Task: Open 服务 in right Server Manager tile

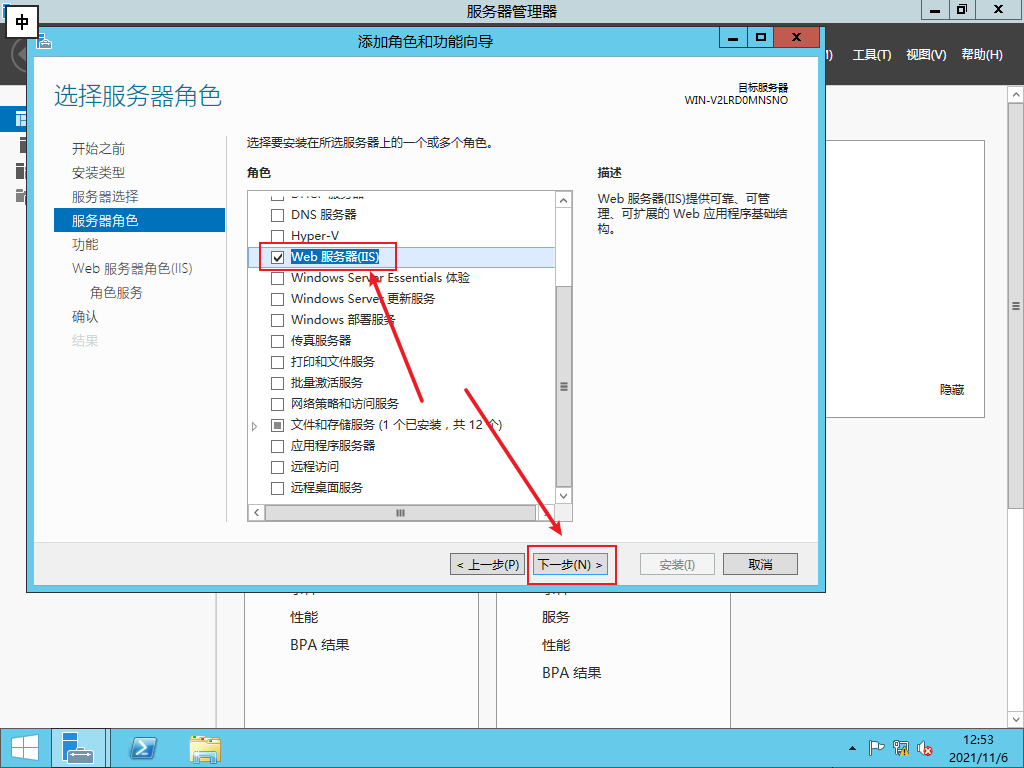Action: 556,617
